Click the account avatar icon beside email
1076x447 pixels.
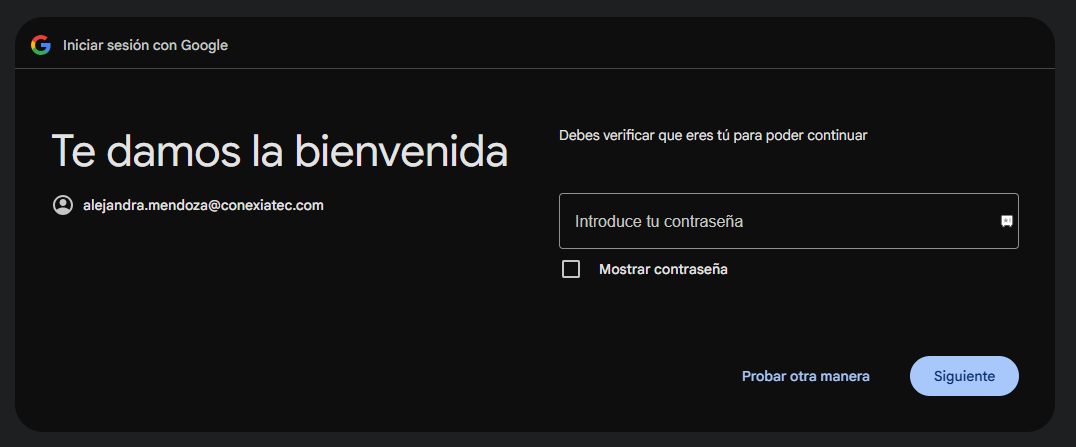pos(63,205)
